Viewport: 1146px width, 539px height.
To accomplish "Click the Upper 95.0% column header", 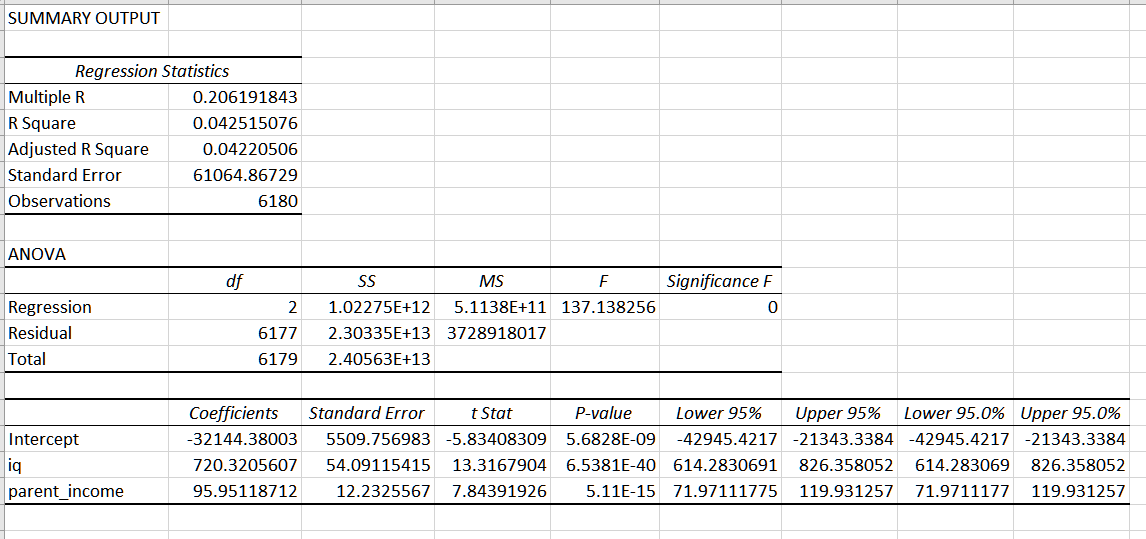I will tap(1071, 413).
